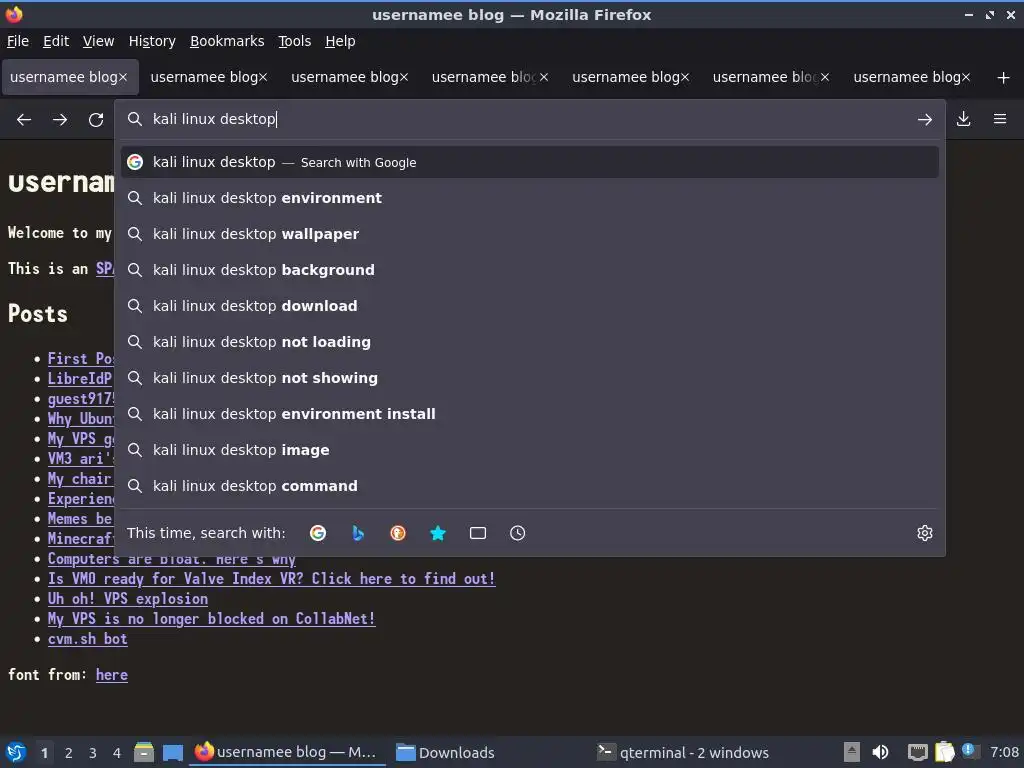The height and width of the screenshot is (768, 1024).
Task: Open the clipboard manager tray icon
Action: pyautogui.click(x=944, y=752)
